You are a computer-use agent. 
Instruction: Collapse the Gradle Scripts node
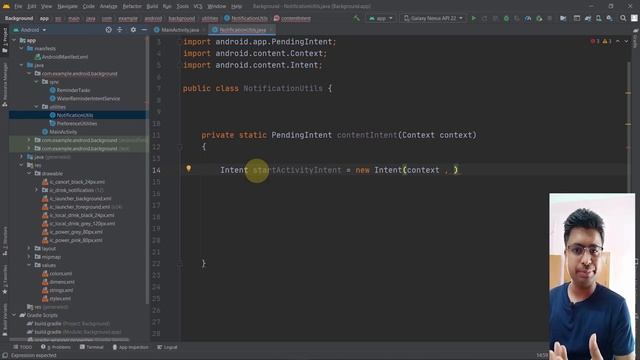pyautogui.click(x=15, y=315)
